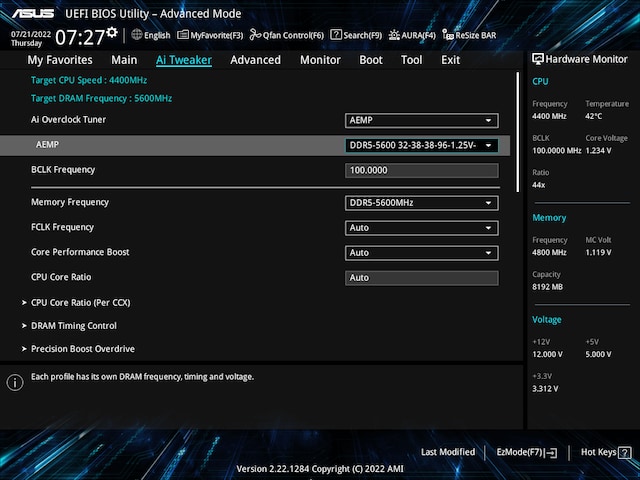Open the Core Performance Boost dropdown
Viewport: 640px width, 480px height.
(x=421, y=253)
